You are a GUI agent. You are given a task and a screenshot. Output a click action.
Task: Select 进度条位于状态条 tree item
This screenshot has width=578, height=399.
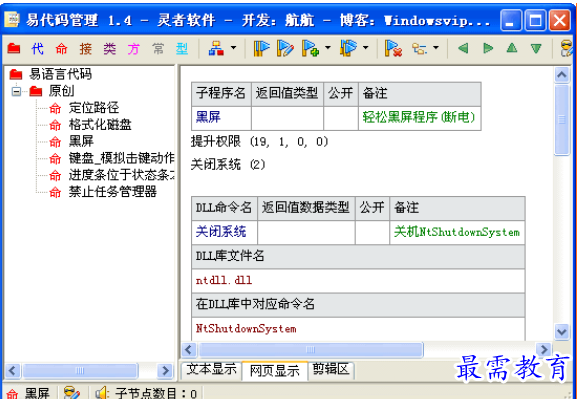121,174
